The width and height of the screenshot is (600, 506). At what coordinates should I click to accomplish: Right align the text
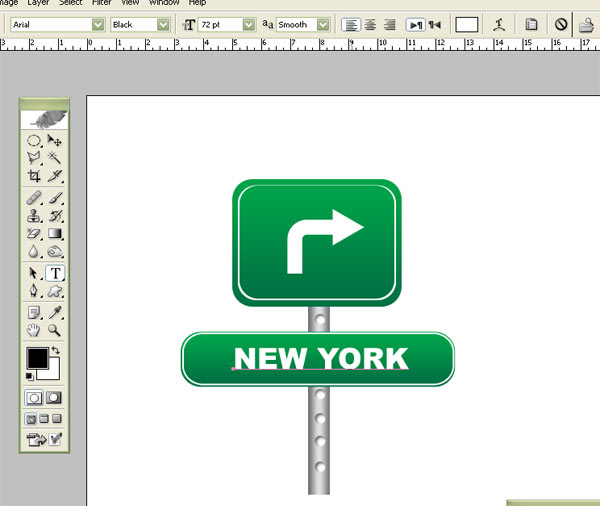pos(390,25)
